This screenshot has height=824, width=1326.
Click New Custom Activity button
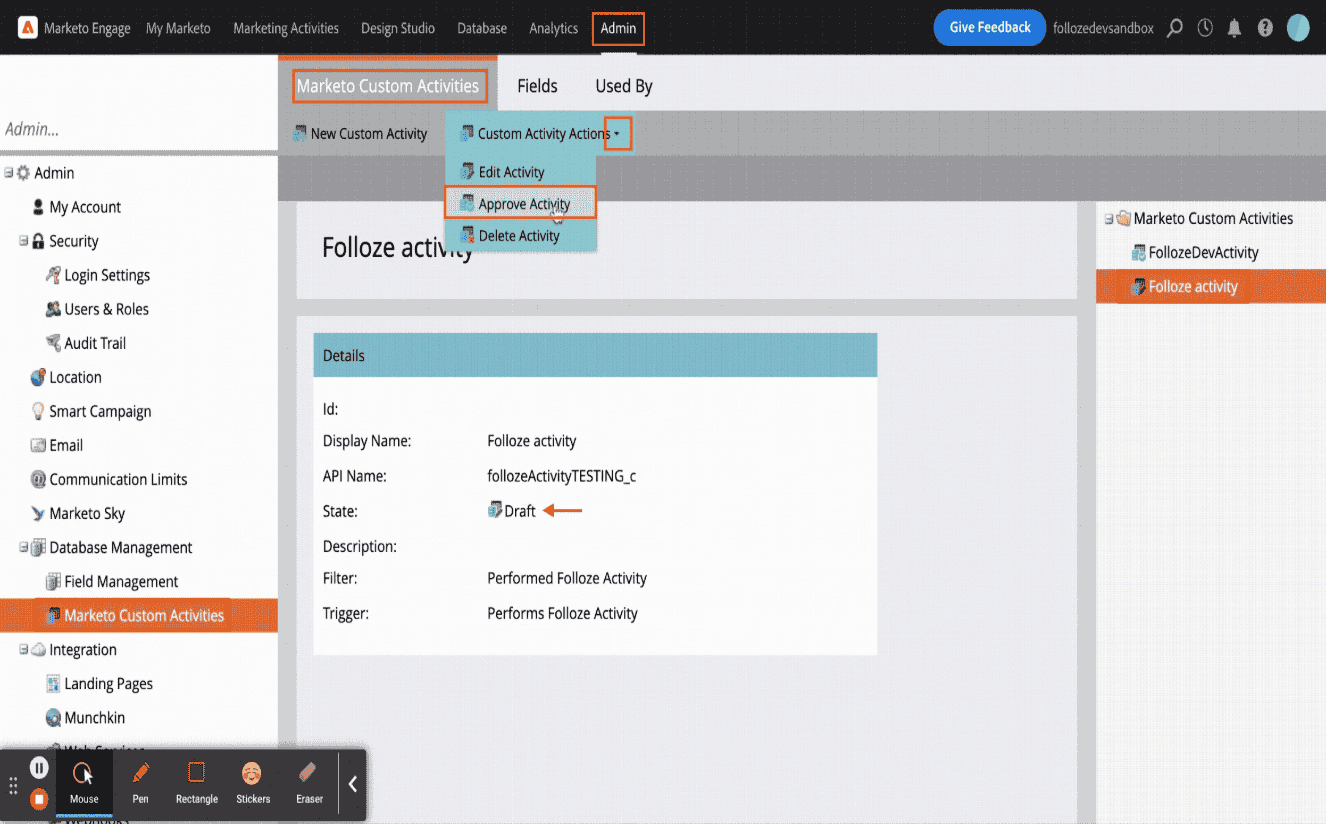(360, 134)
